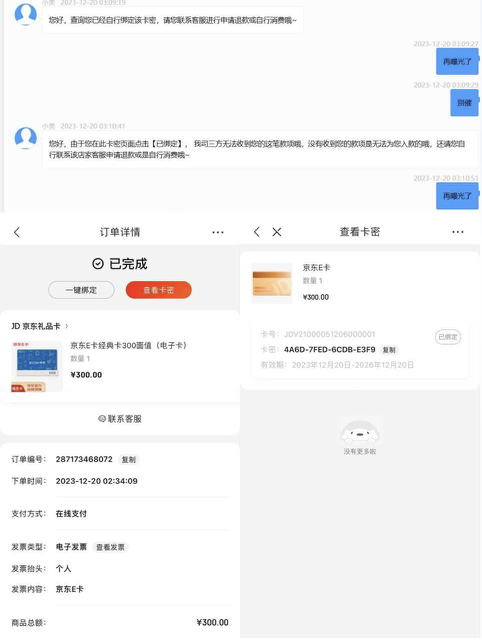Open more options on the 查看卡密 header
This screenshot has height=640, width=482.
click(x=458, y=232)
